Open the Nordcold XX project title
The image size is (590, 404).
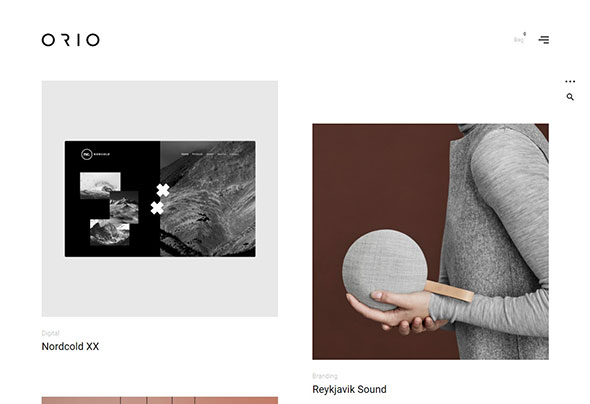(70, 346)
